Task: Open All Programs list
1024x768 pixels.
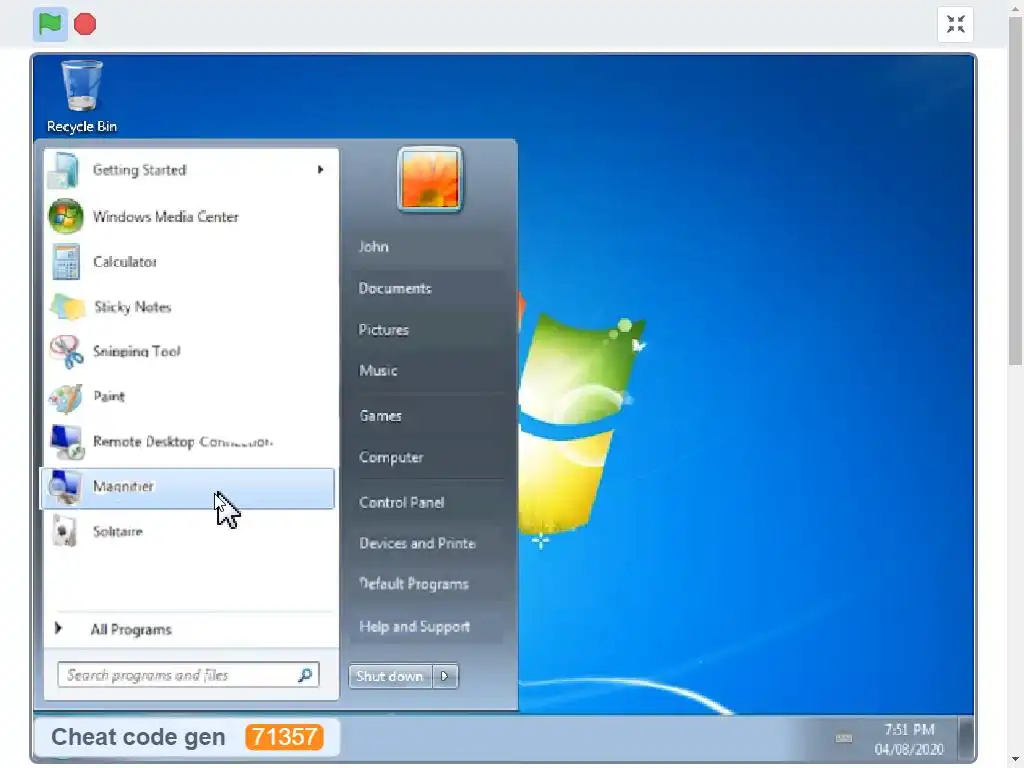Action: (x=131, y=630)
